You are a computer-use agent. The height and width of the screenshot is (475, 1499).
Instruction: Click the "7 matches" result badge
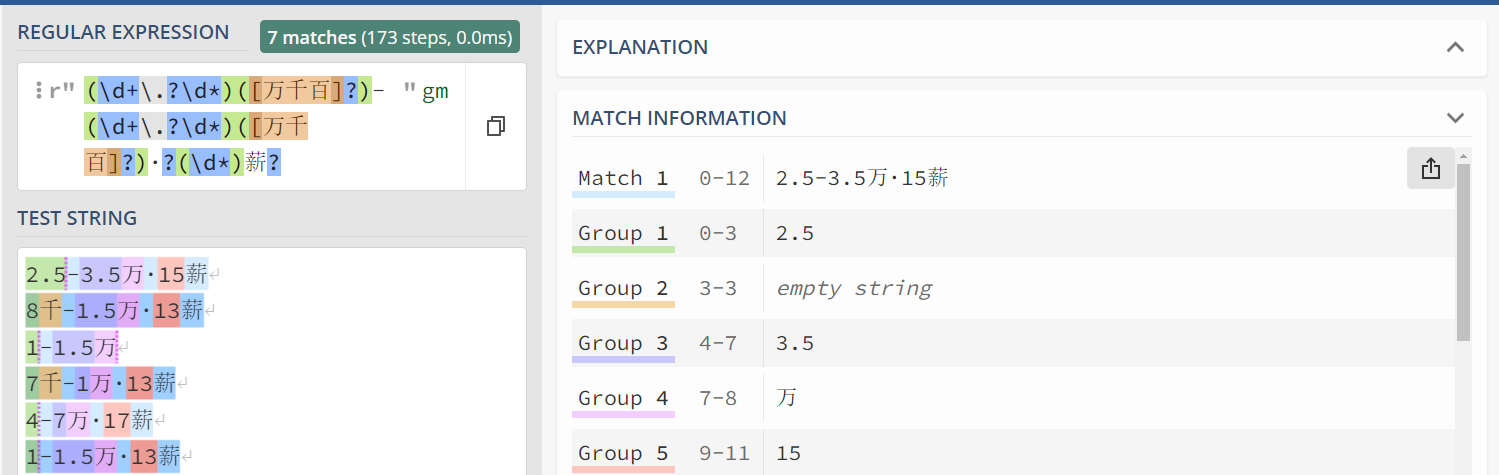(389, 38)
